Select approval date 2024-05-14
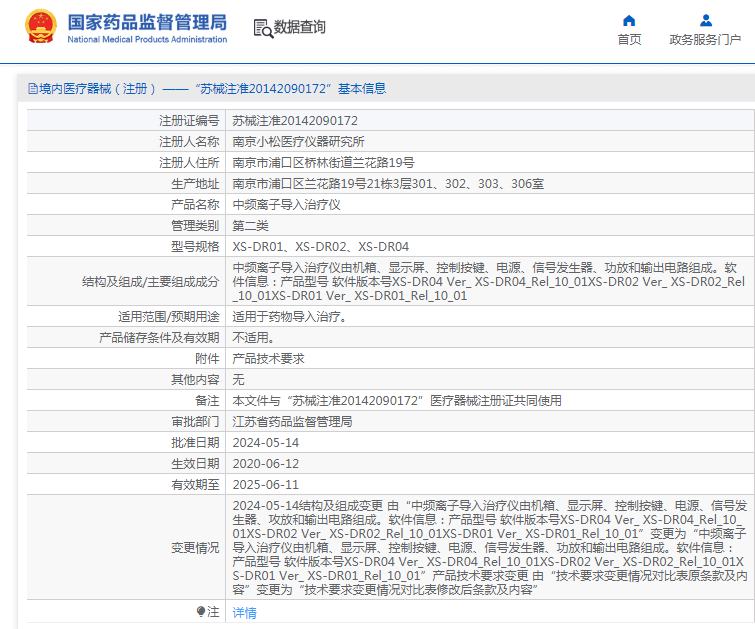The width and height of the screenshot is (755, 629). tap(266, 443)
